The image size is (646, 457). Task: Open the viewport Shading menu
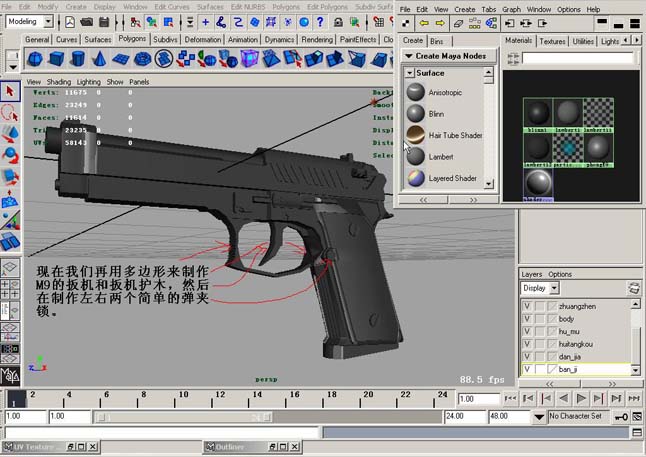tap(59, 82)
